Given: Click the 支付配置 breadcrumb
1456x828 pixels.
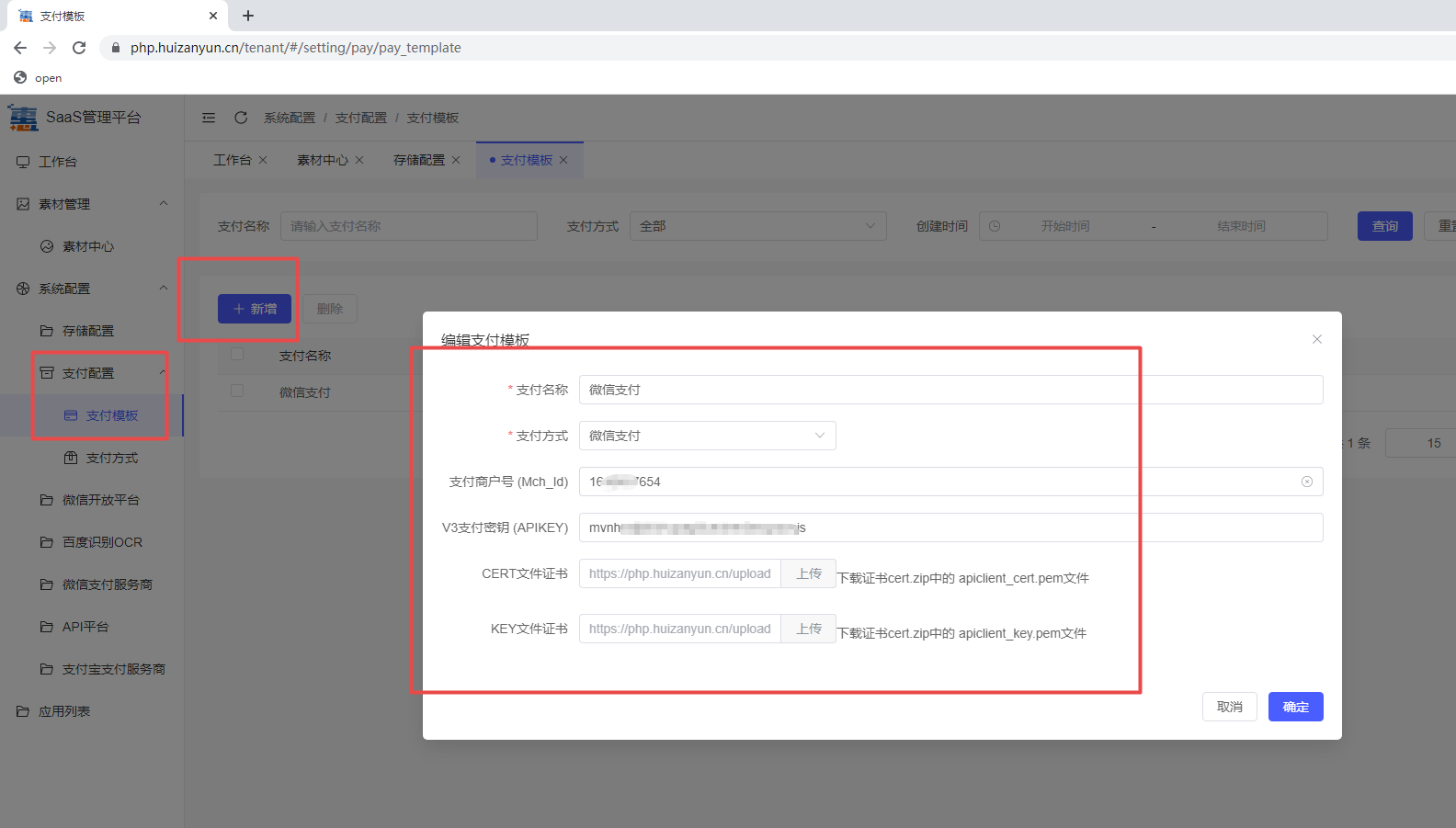Looking at the screenshot, I should click(361, 118).
